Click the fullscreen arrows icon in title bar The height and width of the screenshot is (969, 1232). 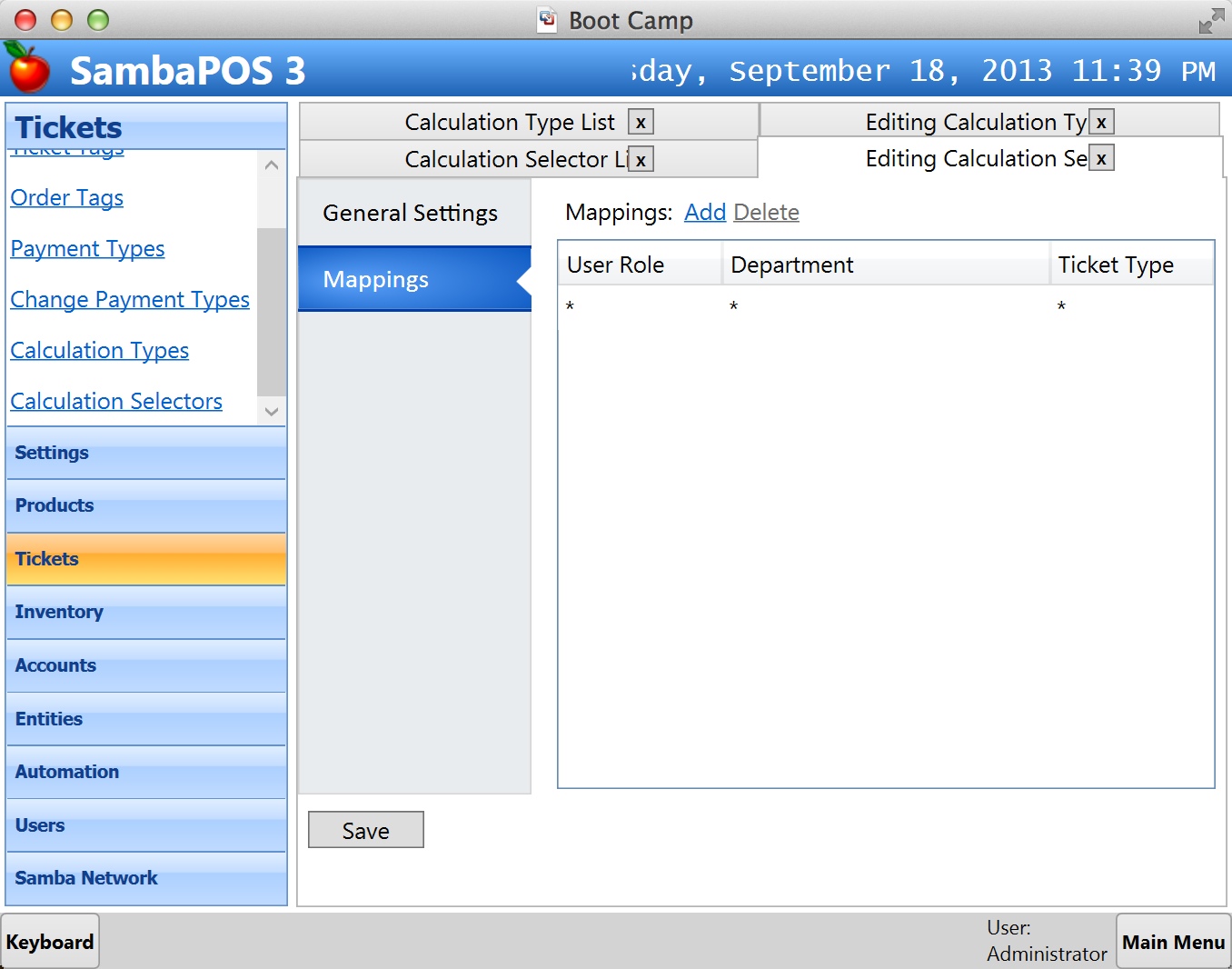[x=1210, y=20]
